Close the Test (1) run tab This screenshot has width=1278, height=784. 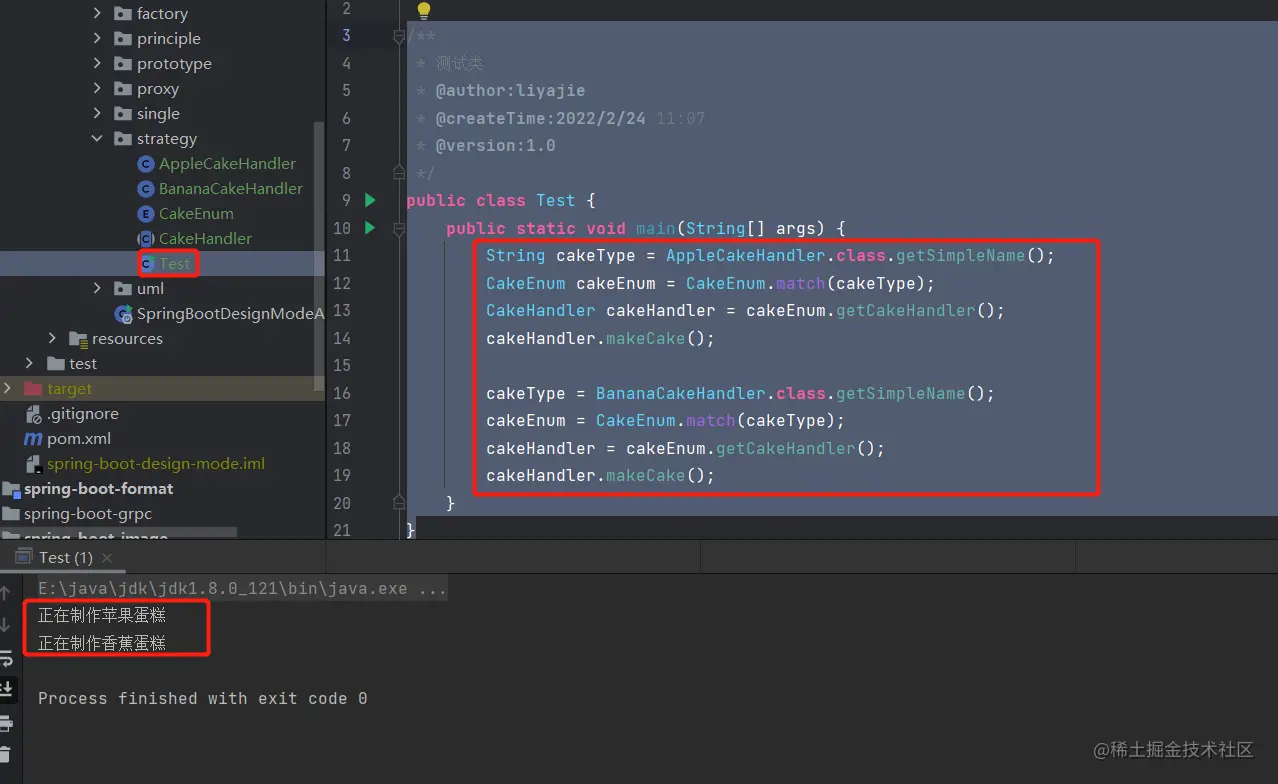coord(107,558)
